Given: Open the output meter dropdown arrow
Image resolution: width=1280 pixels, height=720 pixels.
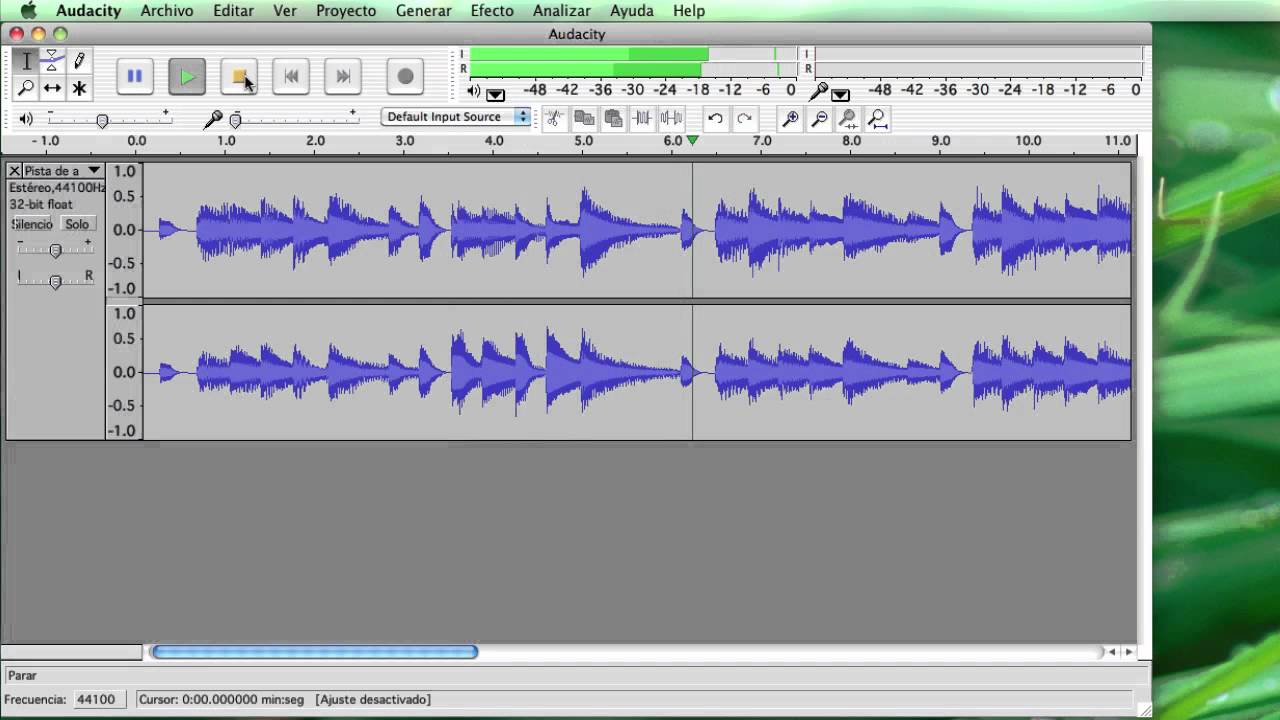Looking at the screenshot, I should (496, 95).
